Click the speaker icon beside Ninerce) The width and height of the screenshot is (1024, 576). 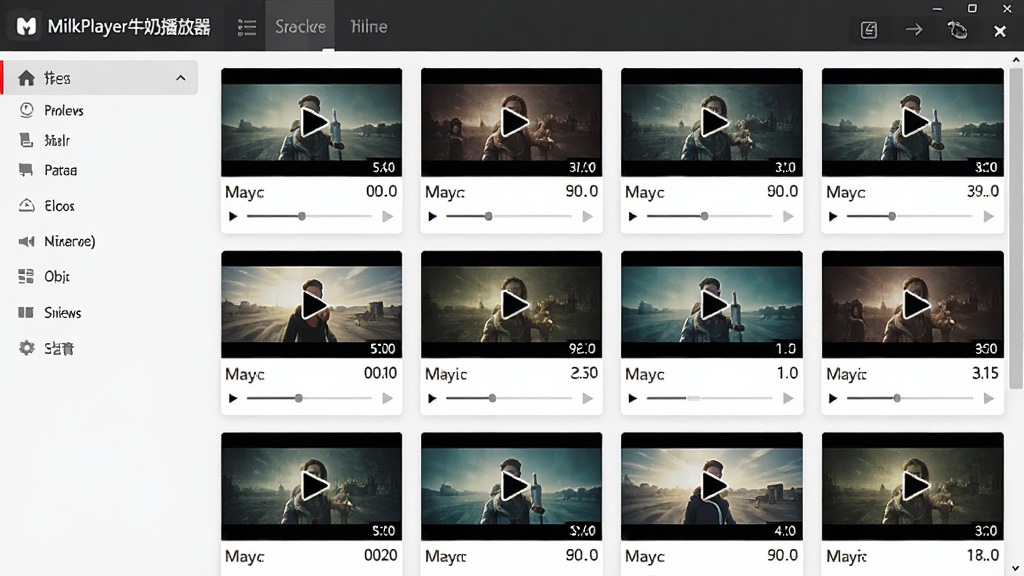tap(26, 242)
